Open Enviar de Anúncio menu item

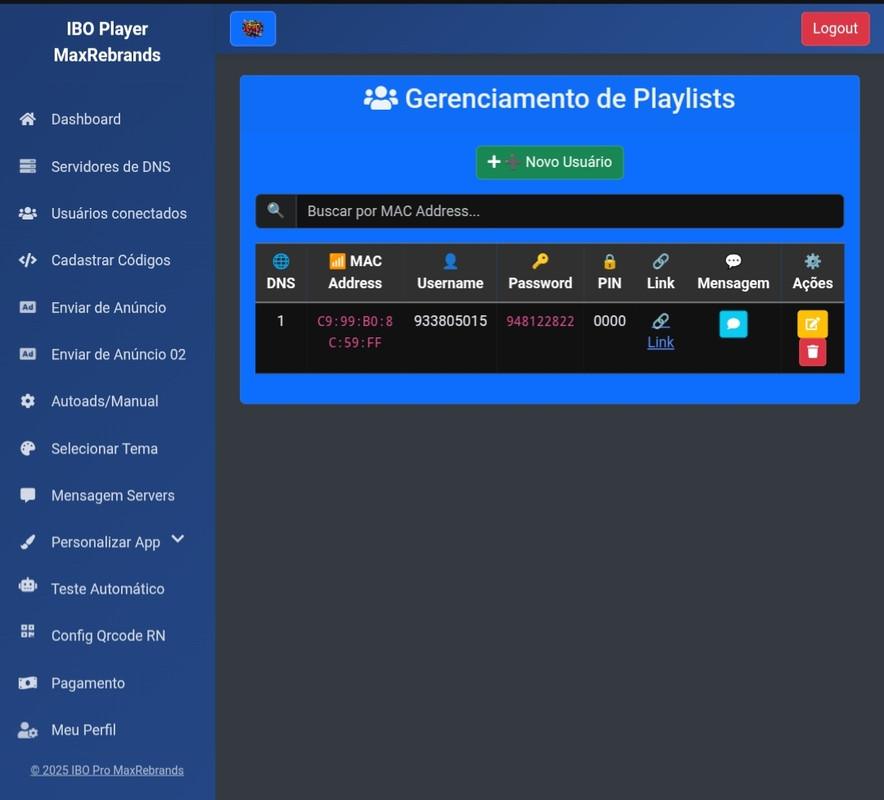coord(107,307)
